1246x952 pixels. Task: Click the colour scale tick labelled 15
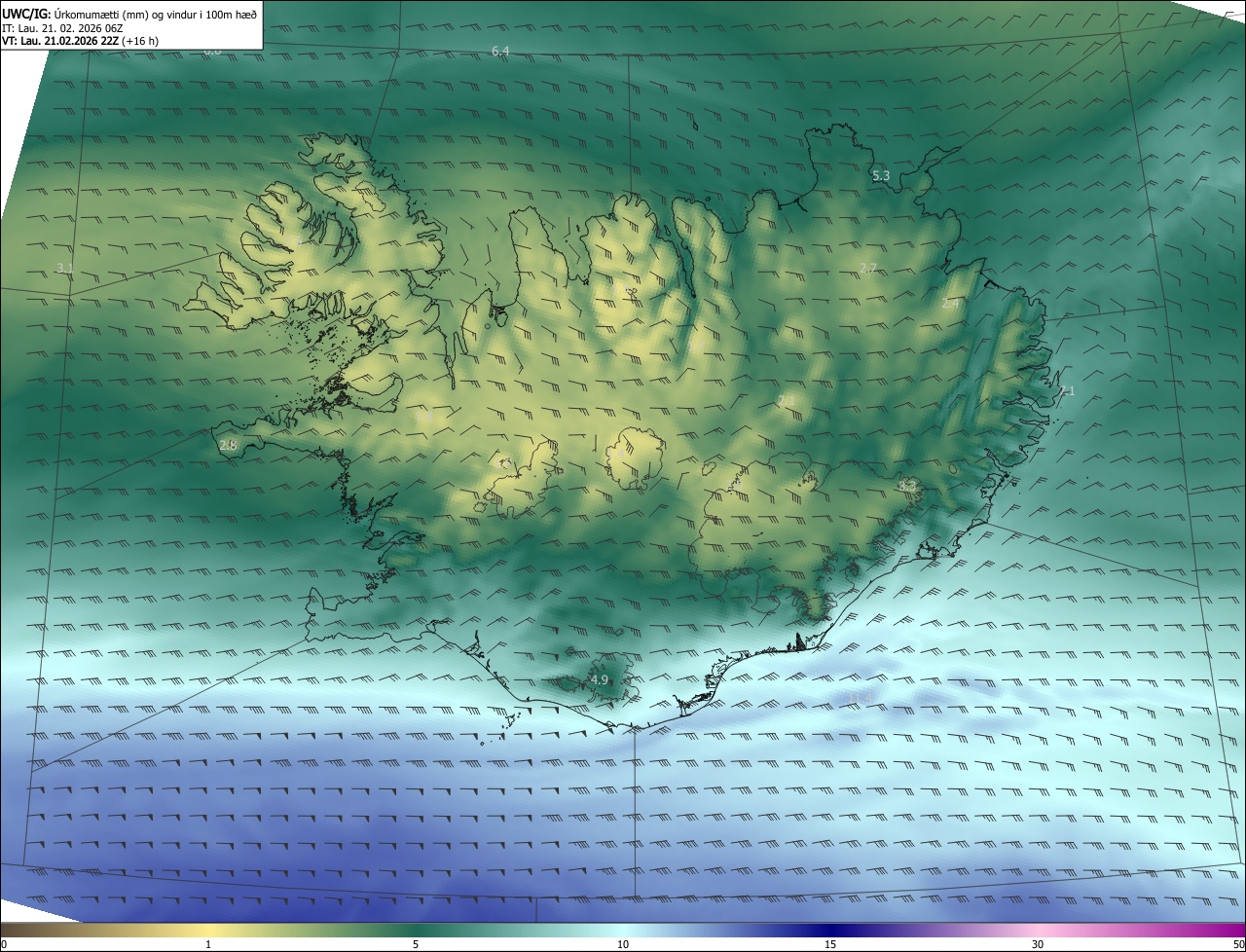click(830, 944)
